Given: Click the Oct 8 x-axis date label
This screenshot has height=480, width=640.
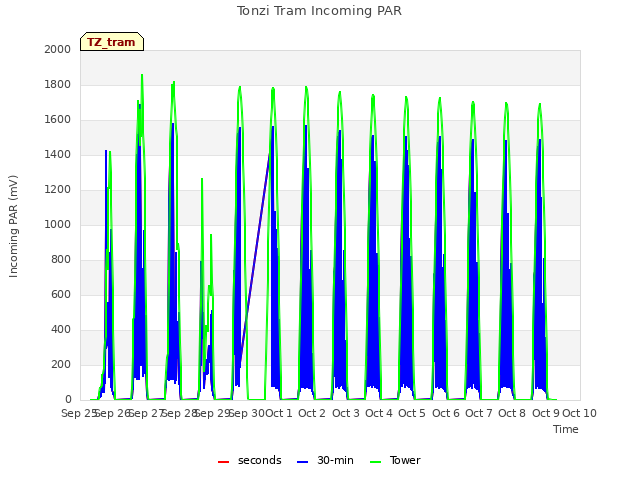Looking at the screenshot, I should click(x=512, y=413).
